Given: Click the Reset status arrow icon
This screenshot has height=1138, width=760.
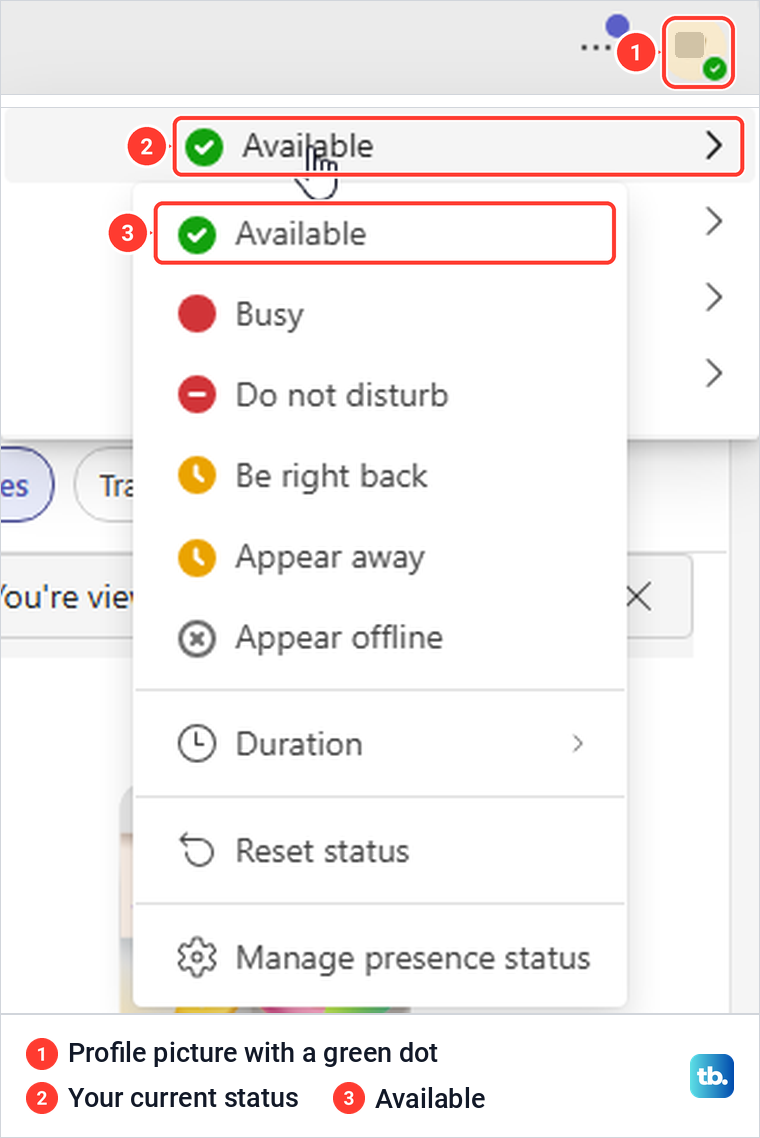Looking at the screenshot, I should click(x=197, y=850).
